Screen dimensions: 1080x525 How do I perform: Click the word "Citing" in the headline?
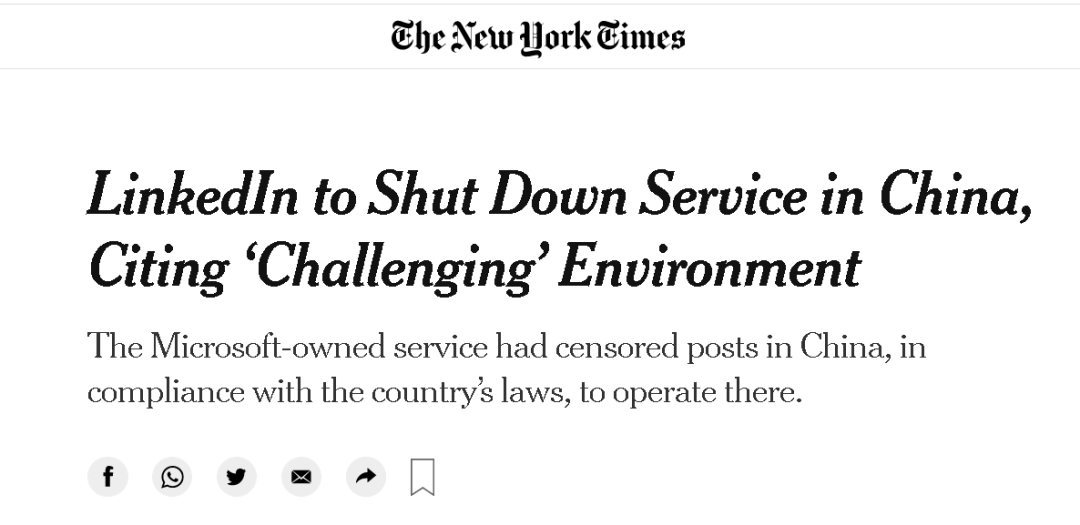(158, 269)
